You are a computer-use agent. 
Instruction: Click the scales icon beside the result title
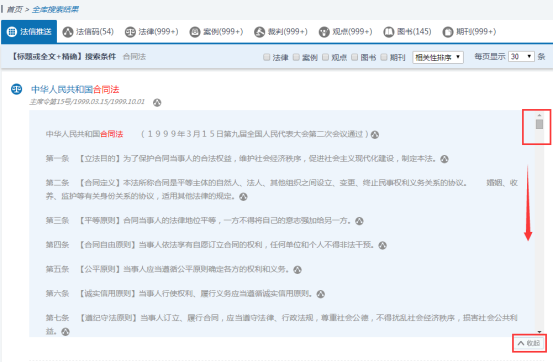click(17, 89)
